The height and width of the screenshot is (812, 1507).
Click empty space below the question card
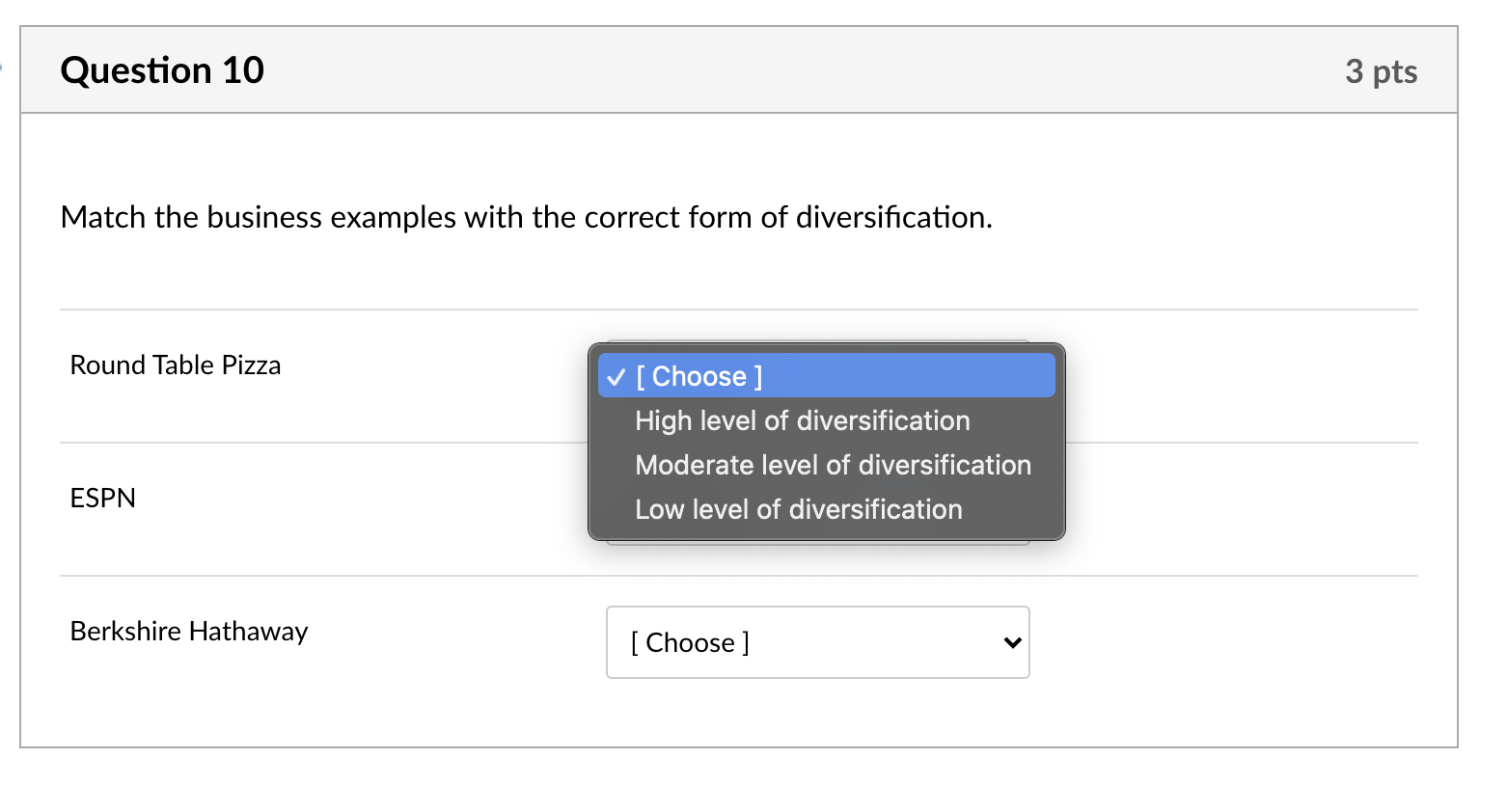tap(733, 781)
